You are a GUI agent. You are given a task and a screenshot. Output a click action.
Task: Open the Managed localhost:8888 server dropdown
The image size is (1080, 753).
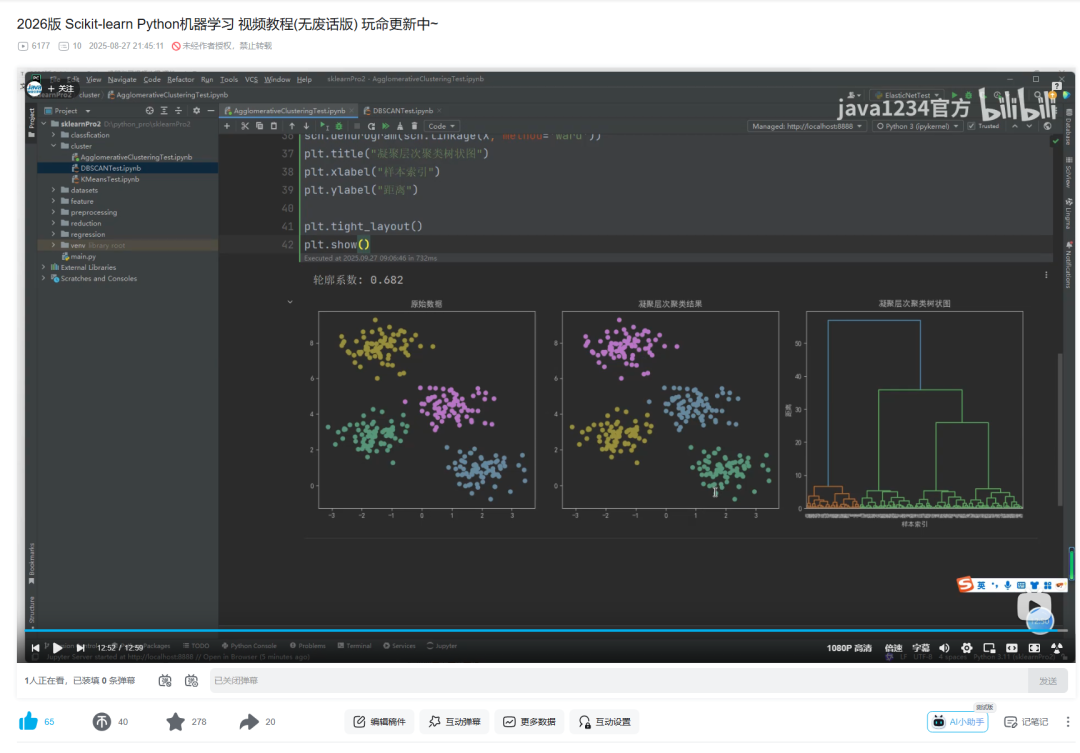coord(807,126)
